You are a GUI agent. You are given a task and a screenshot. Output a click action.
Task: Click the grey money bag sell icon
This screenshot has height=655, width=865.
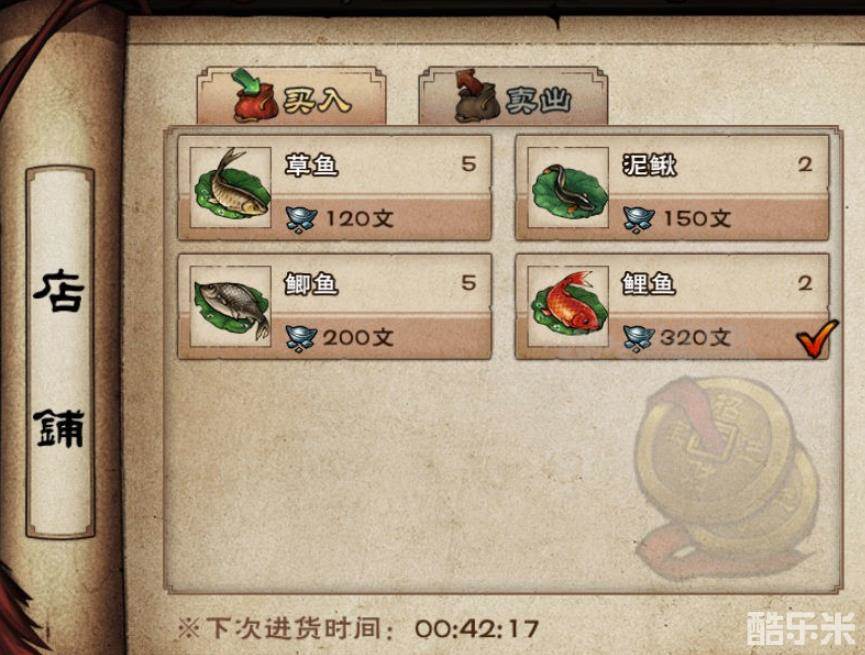click(x=476, y=96)
